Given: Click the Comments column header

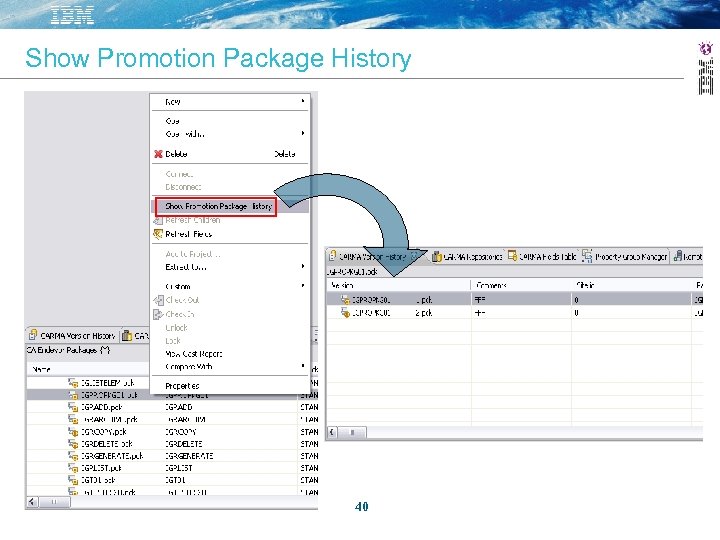Looking at the screenshot, I should click(491, 285).
